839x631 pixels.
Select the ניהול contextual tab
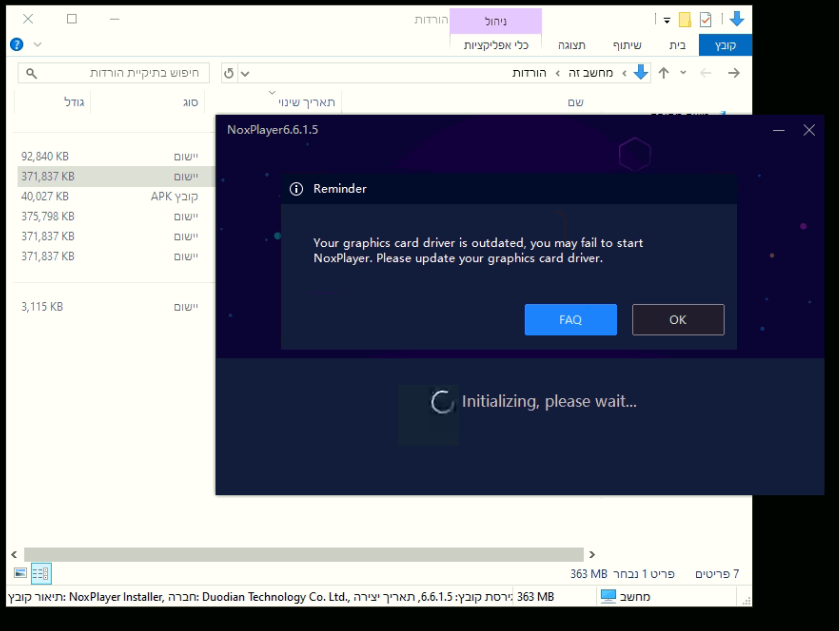point(495,21)
